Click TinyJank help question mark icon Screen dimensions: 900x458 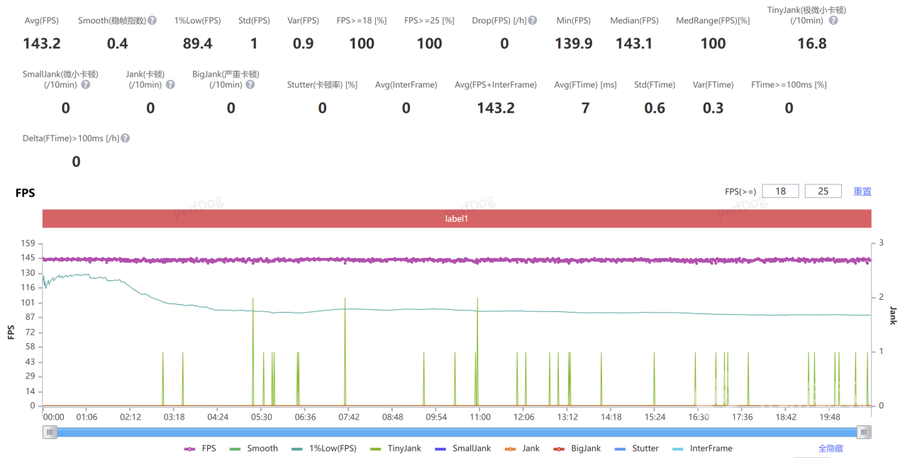coord(833,20)
